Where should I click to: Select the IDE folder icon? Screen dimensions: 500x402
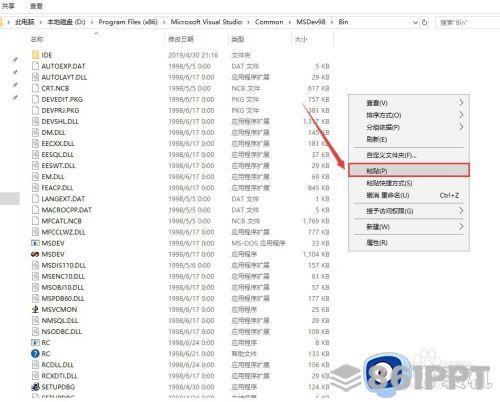click(x=35, y=55)
